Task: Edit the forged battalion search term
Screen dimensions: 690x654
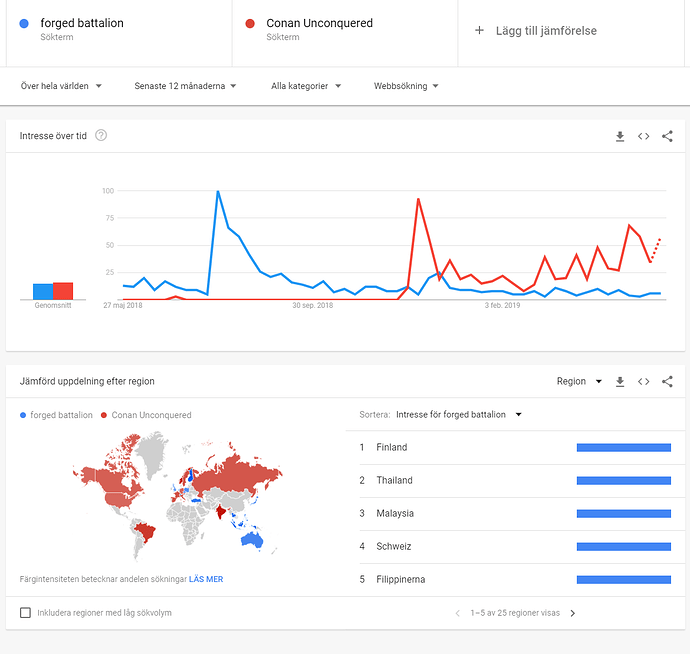Action: (82, 23)
